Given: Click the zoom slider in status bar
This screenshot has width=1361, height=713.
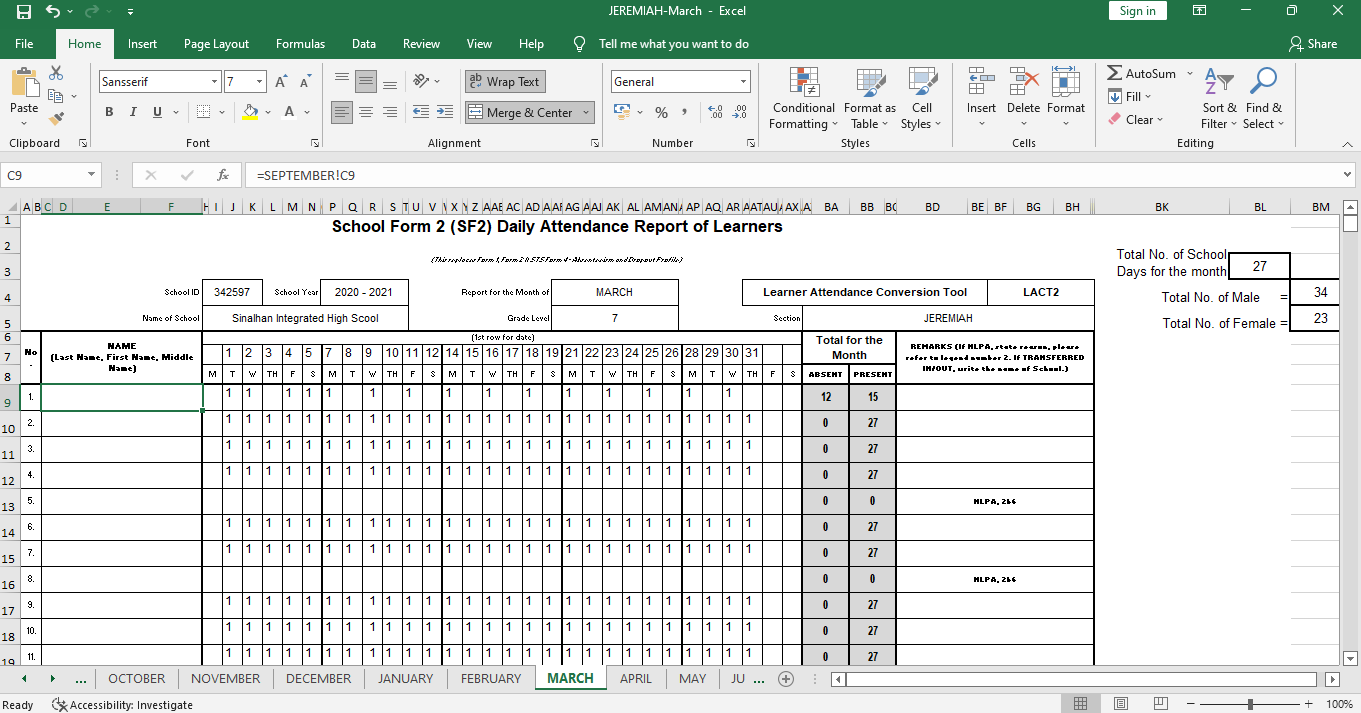Looking at the screenshot, I should point(1249,704).
